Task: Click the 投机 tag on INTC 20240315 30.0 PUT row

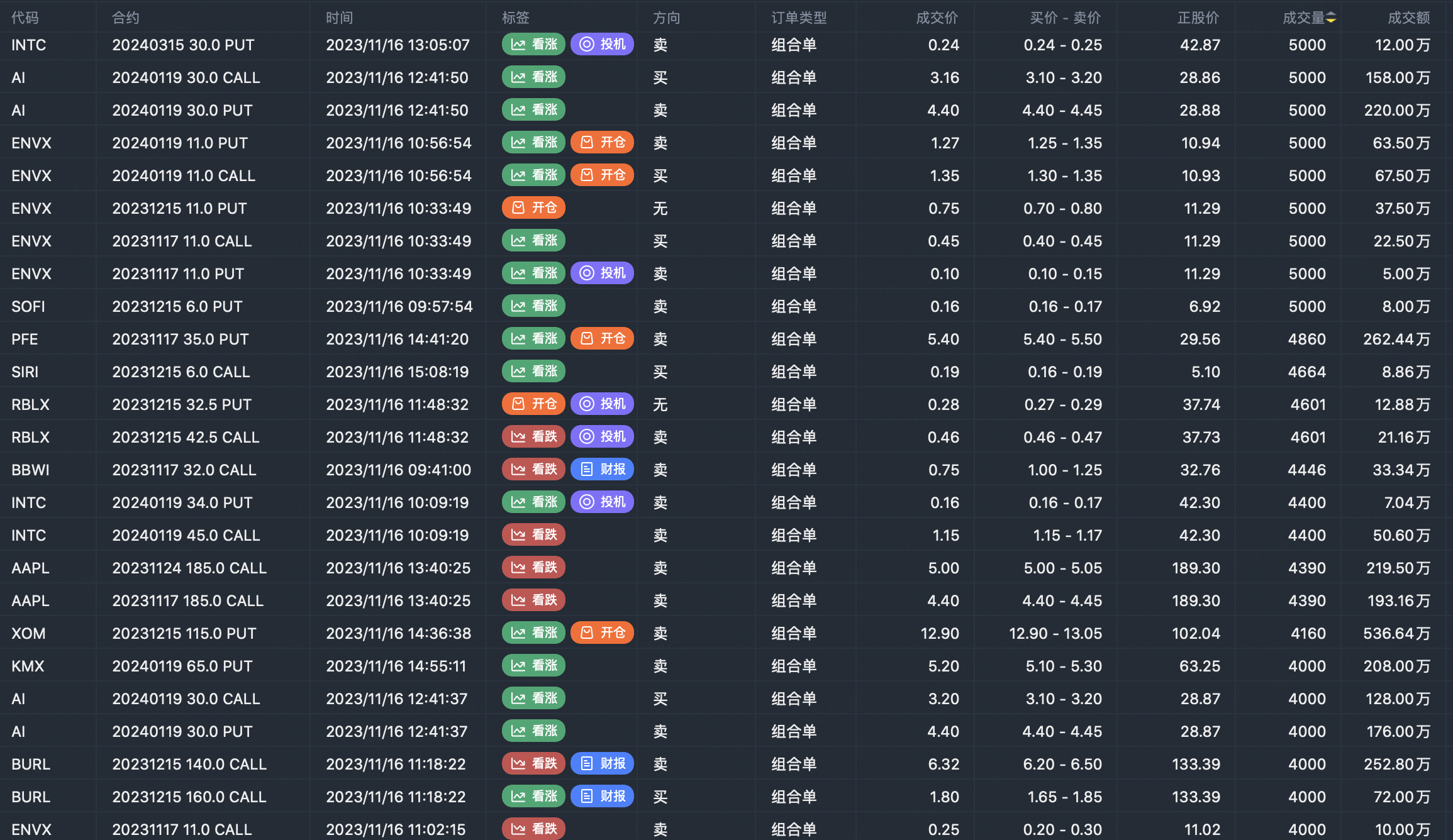Action: coord(603,44)
